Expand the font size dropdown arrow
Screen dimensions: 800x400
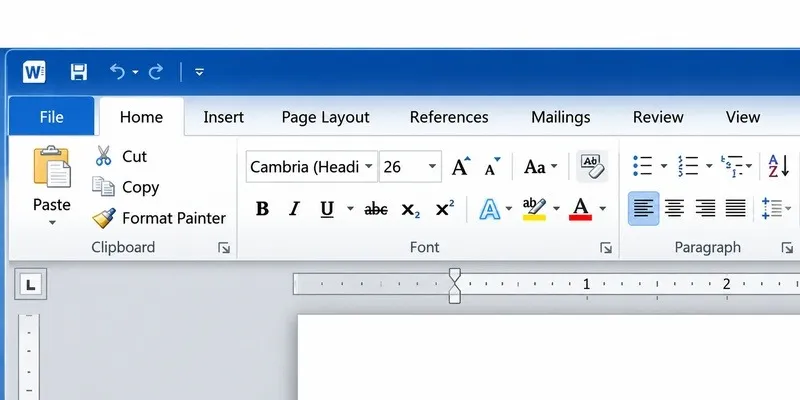coord(432,167)
